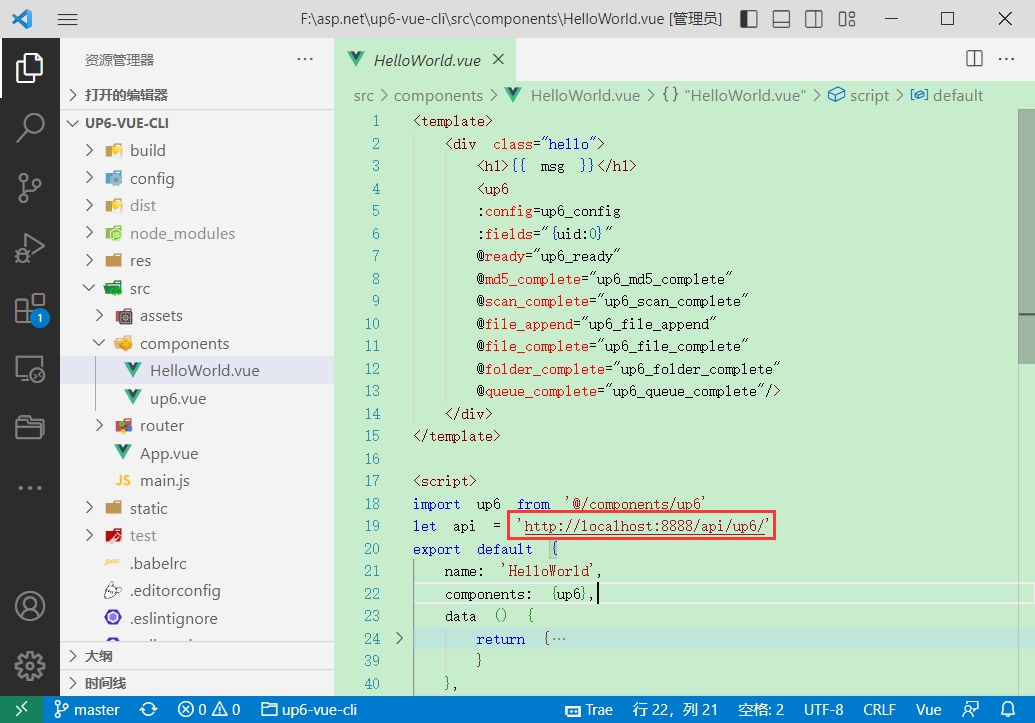Open Run and Debug view
Viewport: 1035px width, 723px height.
(30, 247)
